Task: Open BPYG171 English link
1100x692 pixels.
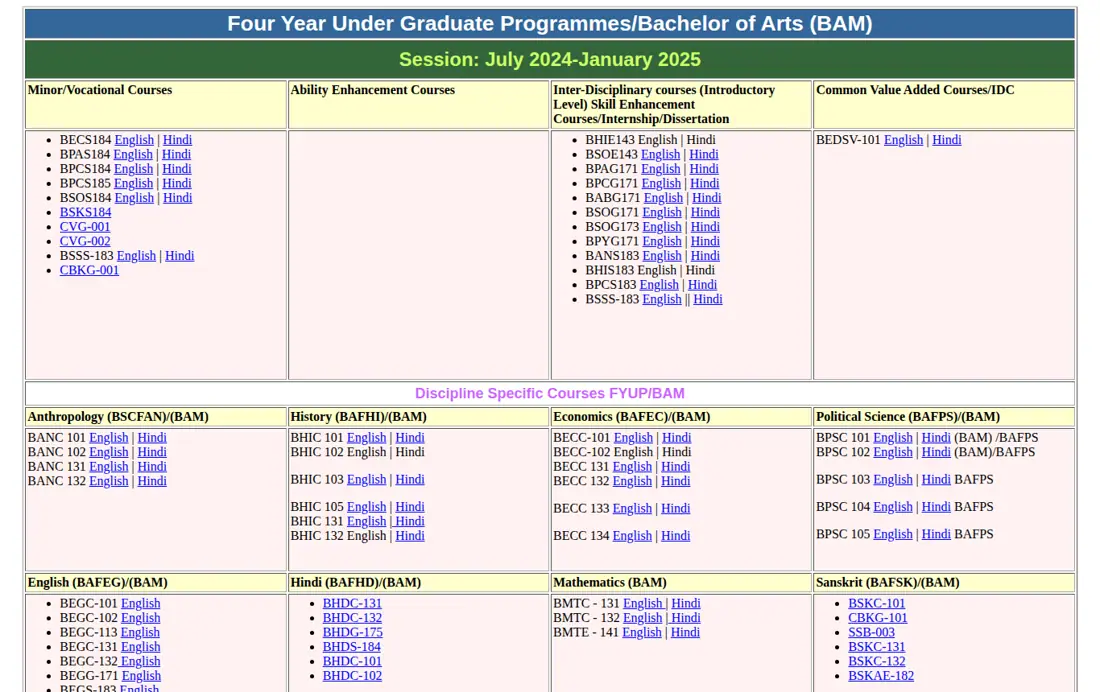Action: pos(662,241)
